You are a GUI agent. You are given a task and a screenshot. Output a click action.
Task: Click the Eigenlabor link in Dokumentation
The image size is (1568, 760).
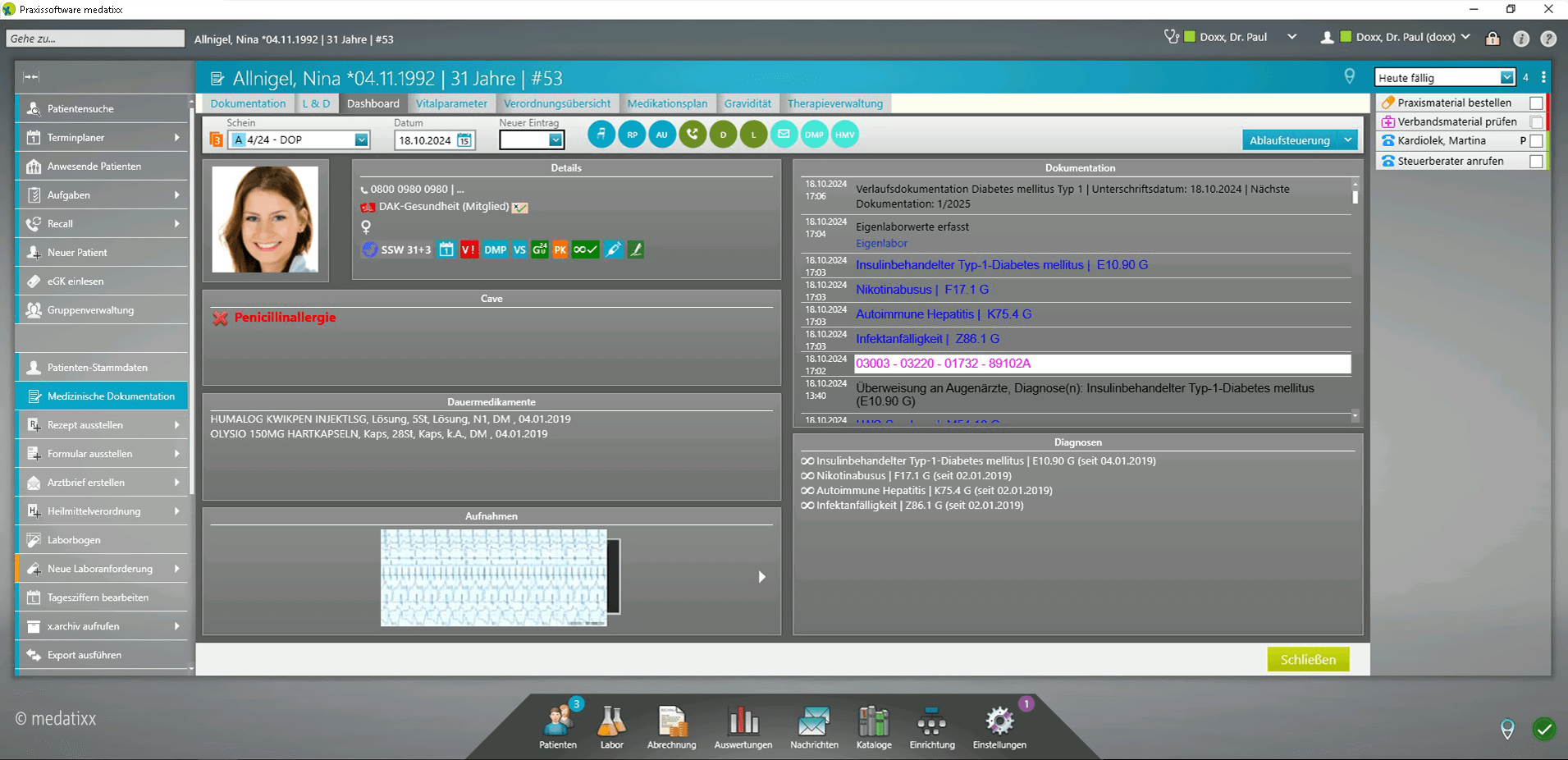click(881, 243)
